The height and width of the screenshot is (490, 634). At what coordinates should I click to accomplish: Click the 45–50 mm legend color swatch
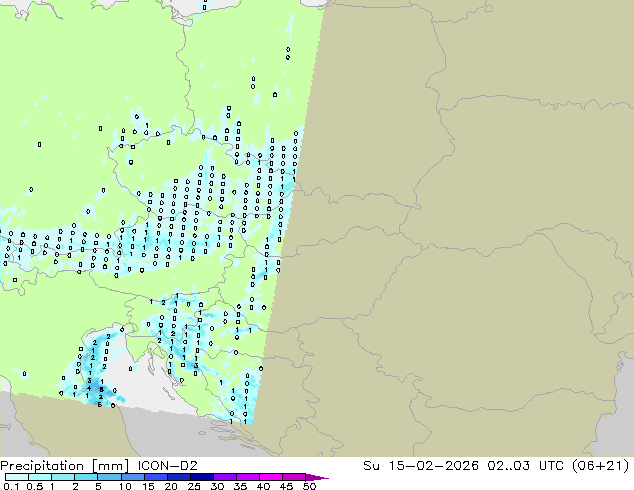tap(294, 477)
